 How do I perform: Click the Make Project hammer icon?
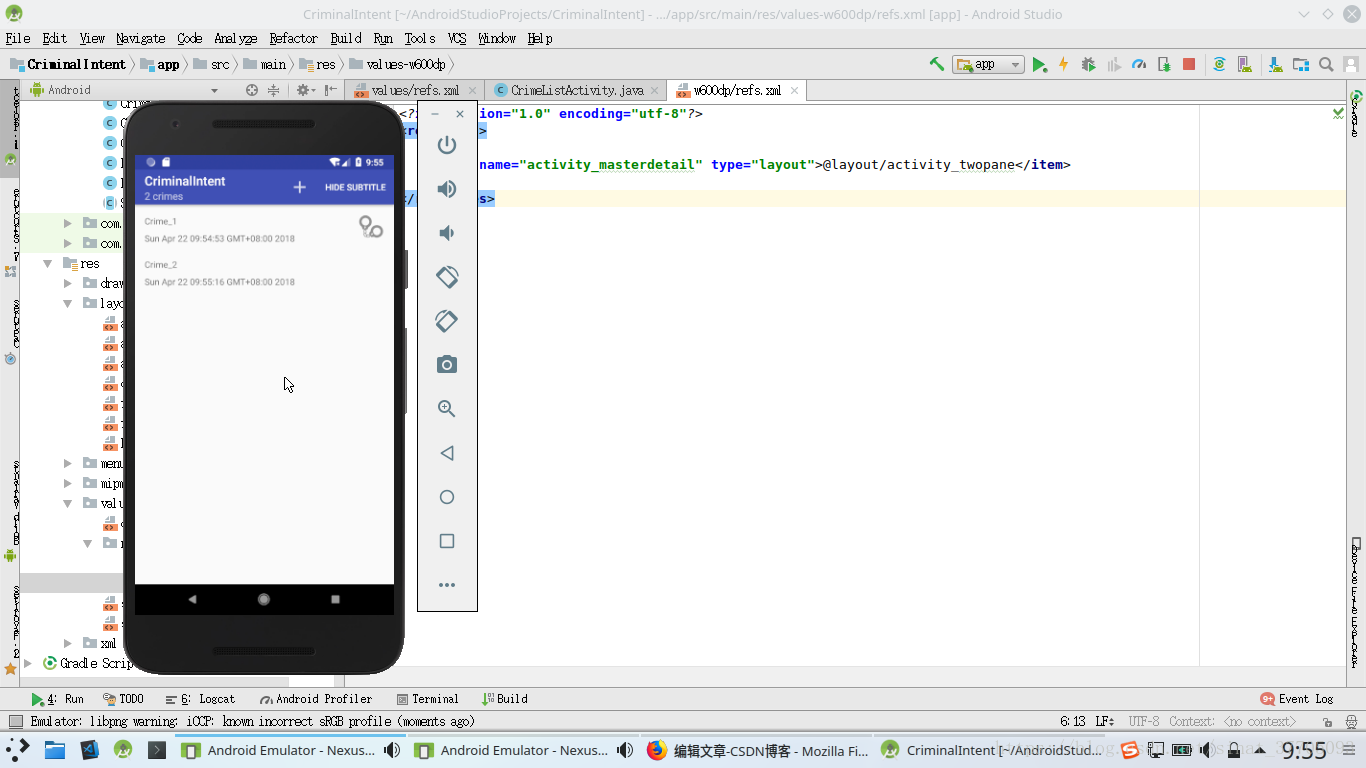tap(937, 64)
